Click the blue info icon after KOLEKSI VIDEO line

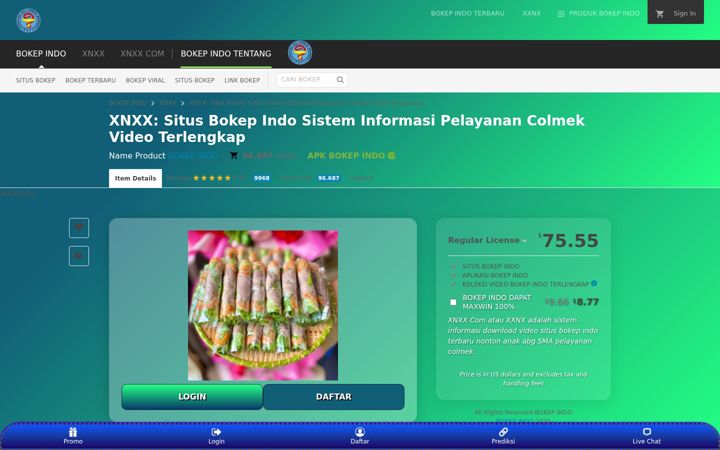pyautogui.click(x=594, y=283)
